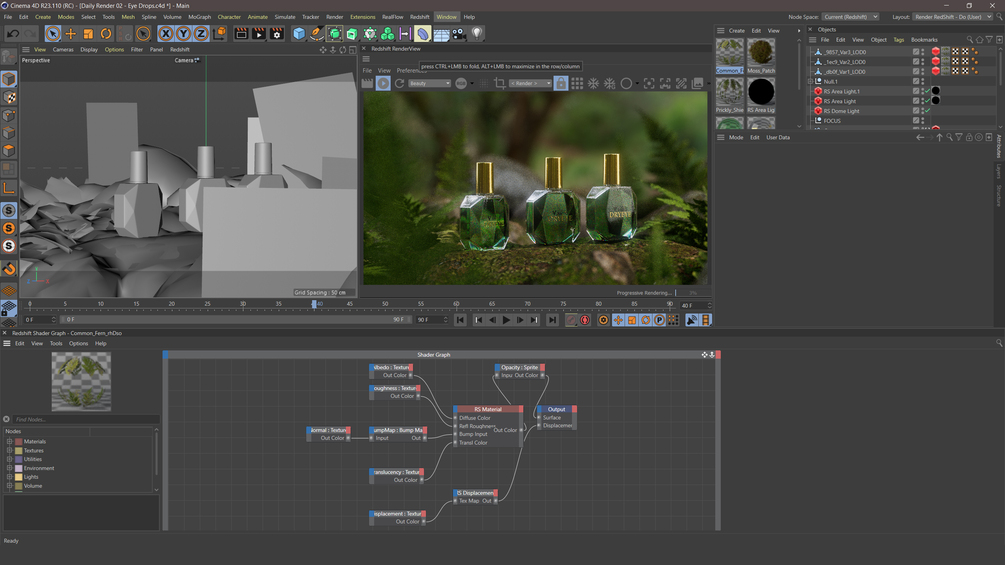Open the Beauty AOV dropdown
This screenshot has height=565, width=1005.
(x=429, y=84)
